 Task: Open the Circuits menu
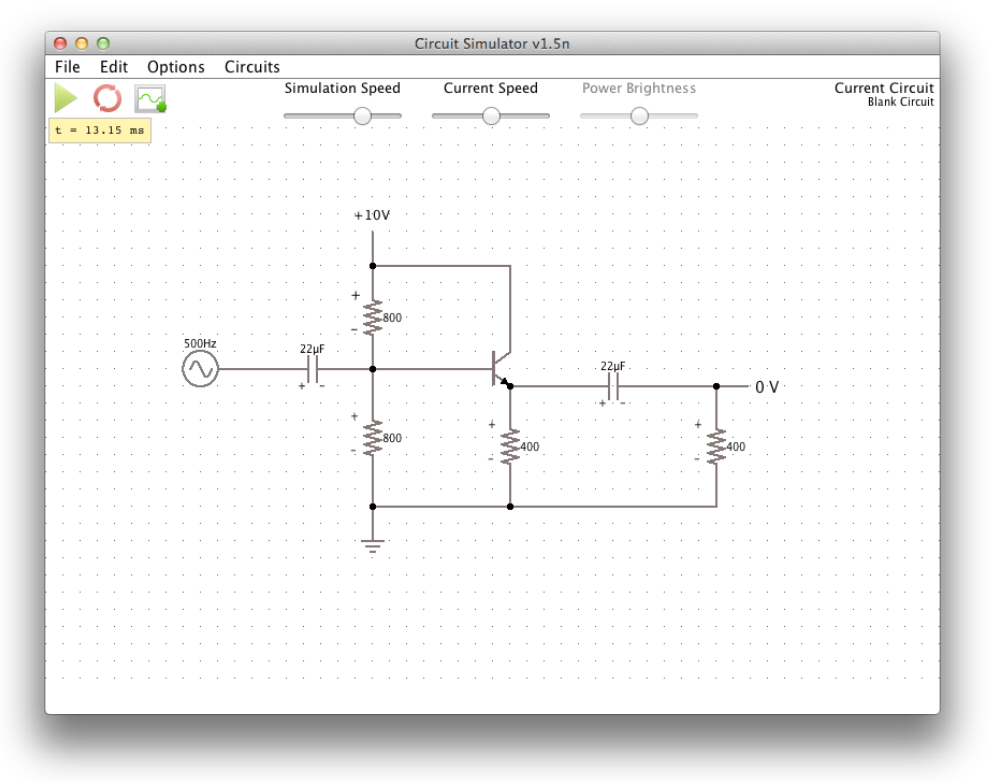252,67
